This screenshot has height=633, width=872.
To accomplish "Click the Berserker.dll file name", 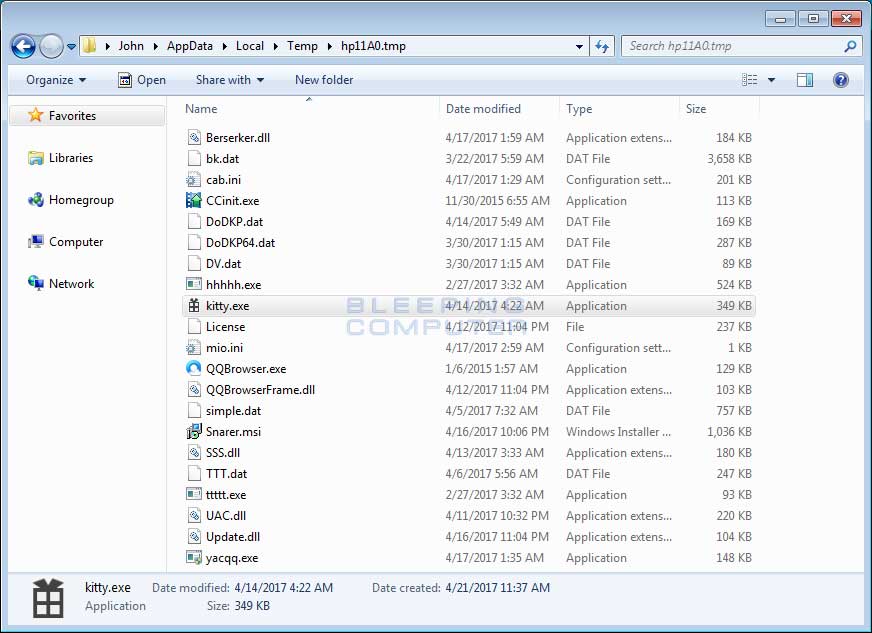I will click(x=237, y=138).
